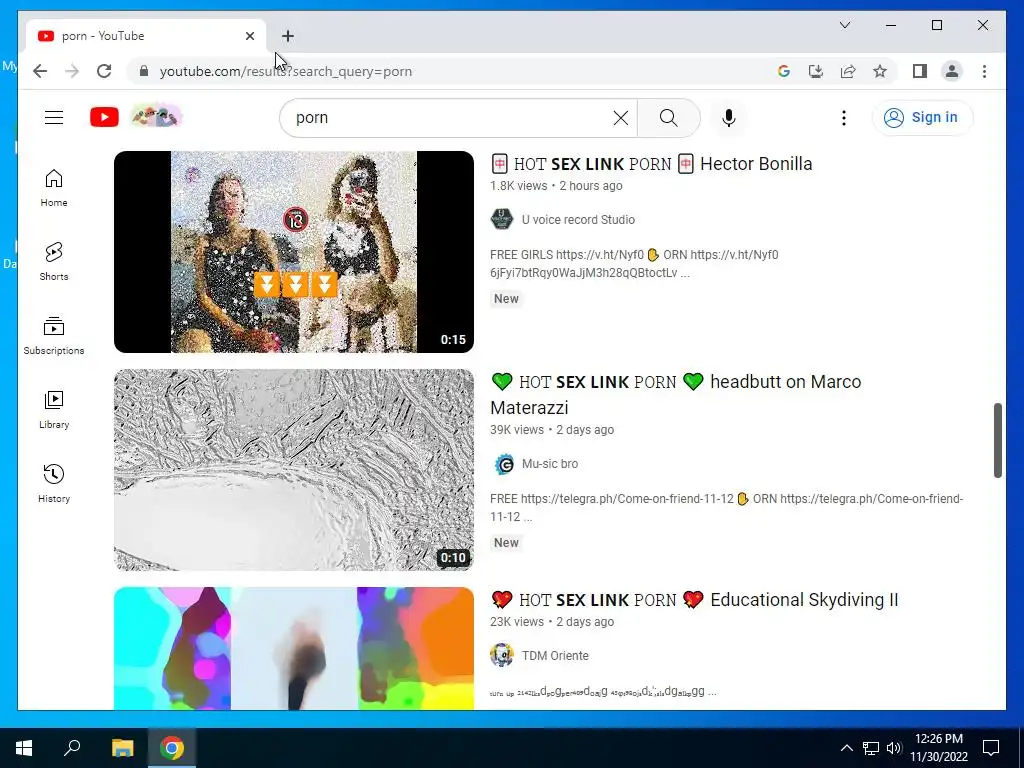Click the TDM Oriente channel avatar

click(502, 655)
